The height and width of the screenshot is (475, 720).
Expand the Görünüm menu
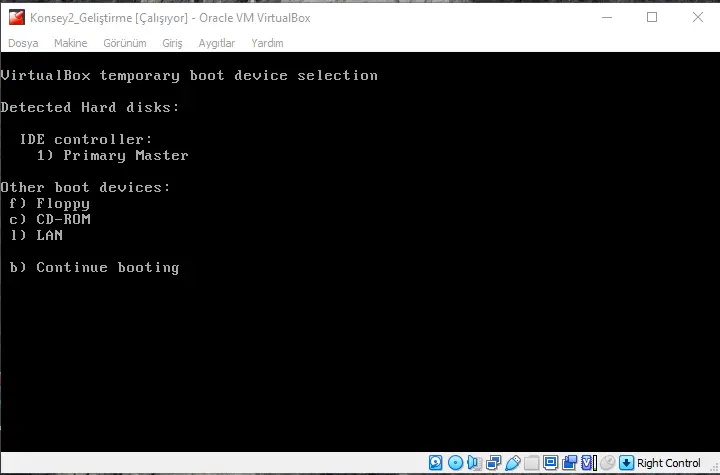pos(125,43)
